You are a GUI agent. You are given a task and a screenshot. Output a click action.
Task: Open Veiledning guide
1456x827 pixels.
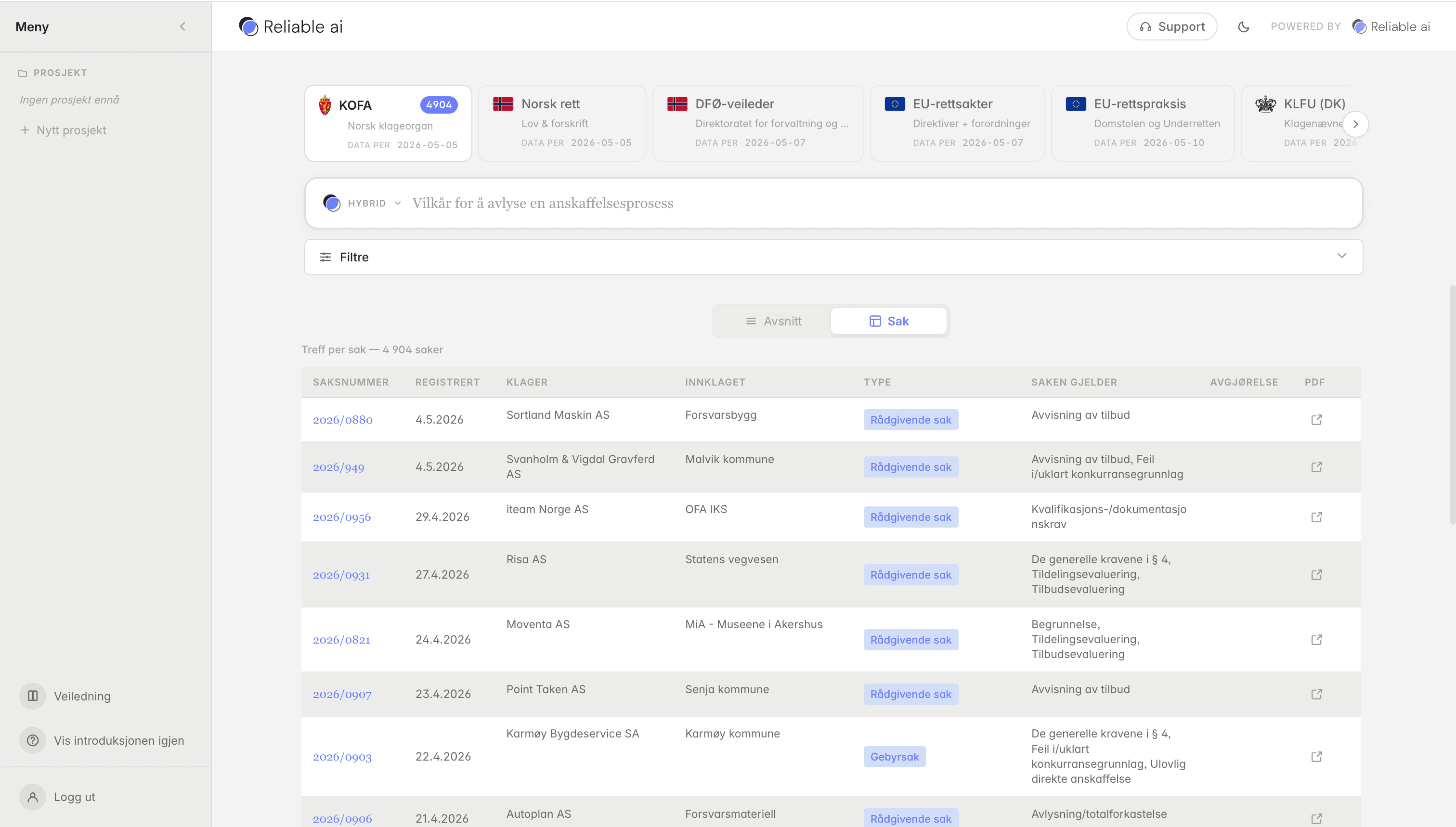click(x=65, y=696)
